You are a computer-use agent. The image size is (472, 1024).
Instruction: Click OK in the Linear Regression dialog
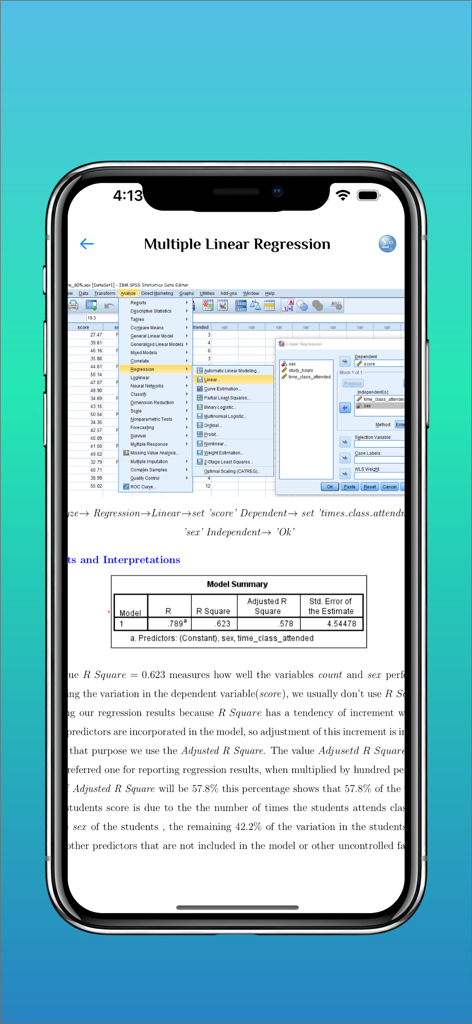click(330, 487)
